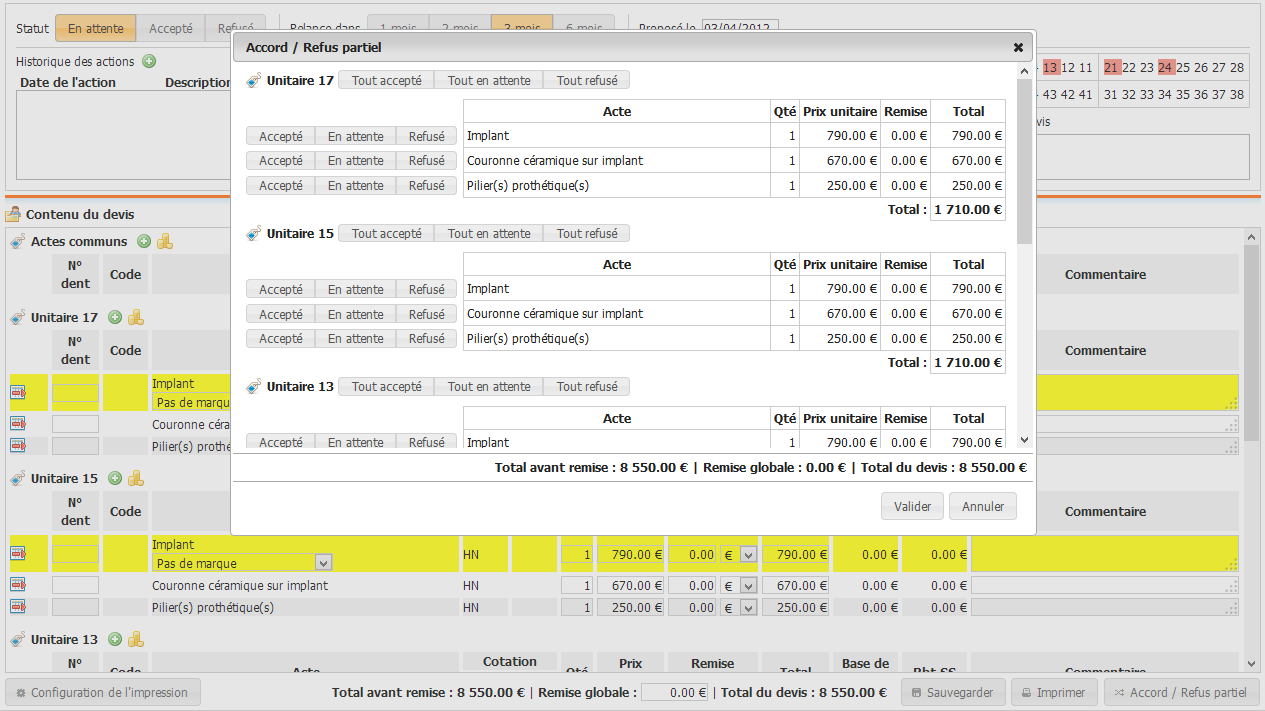Click the coins icon next to Unitaire 17 heading
This screenshot has width=1265, height=711.
point(136,317)
